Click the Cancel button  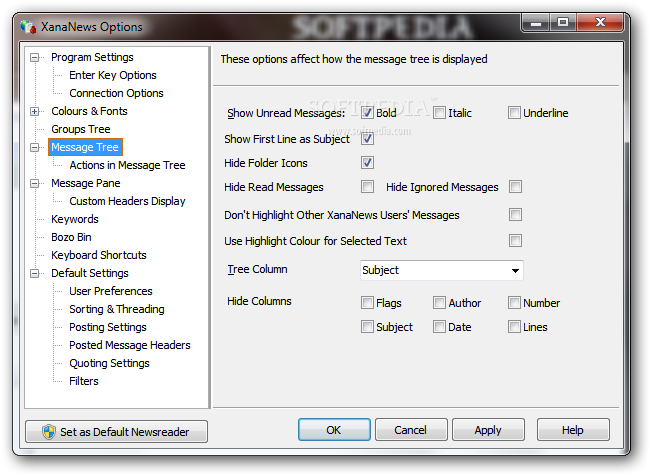tap(411, 430)
